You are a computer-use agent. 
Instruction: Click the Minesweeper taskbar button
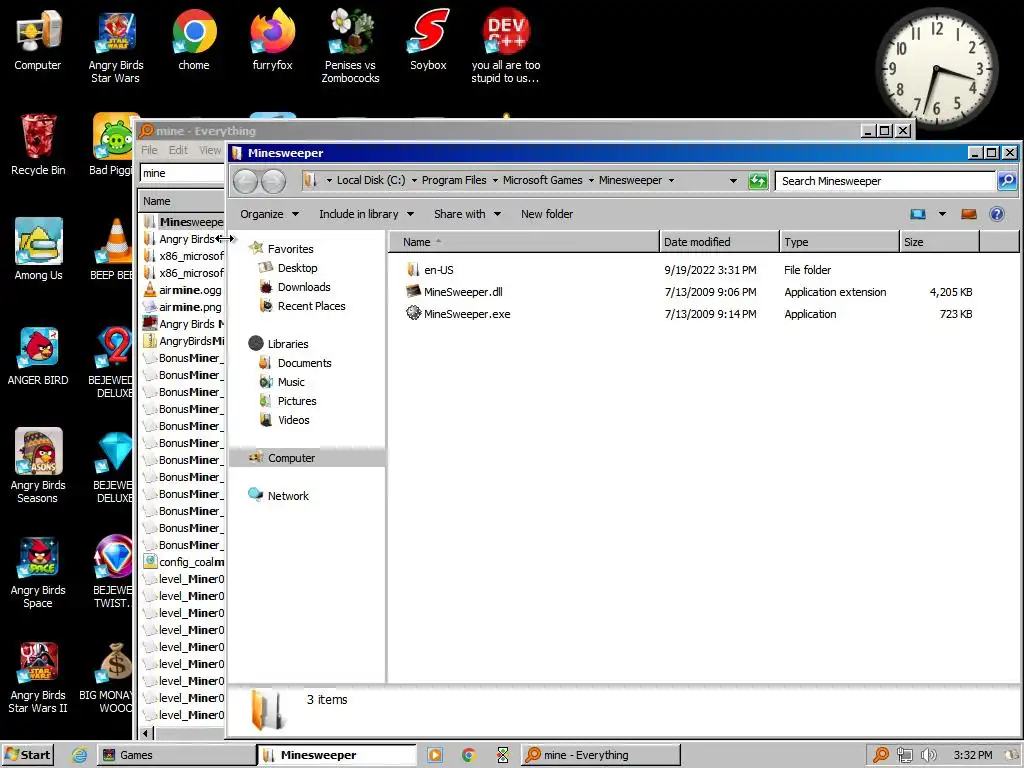click(x=336, y=755)
